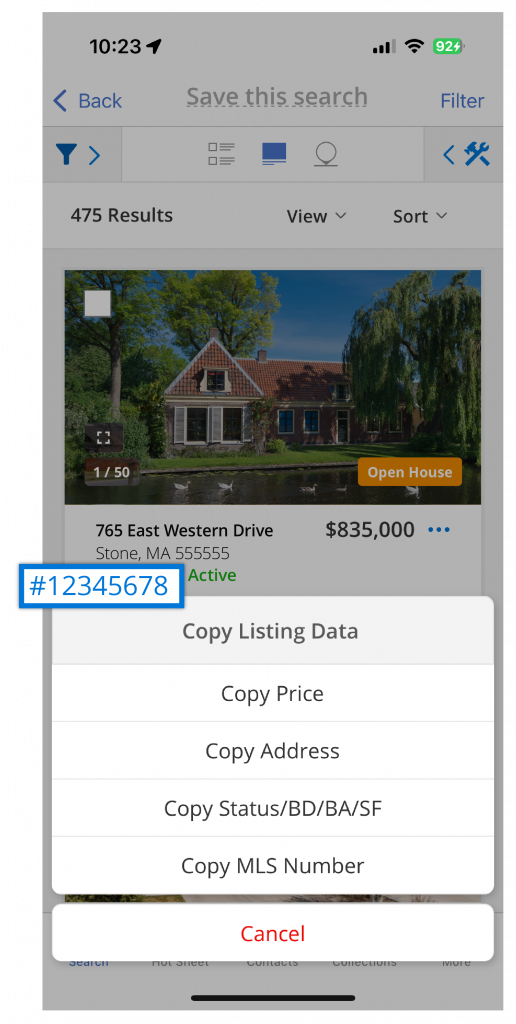516x1024 pixels.
Task: Cancel the Copy Listing Data sheet
Action: tap(272, 933)
